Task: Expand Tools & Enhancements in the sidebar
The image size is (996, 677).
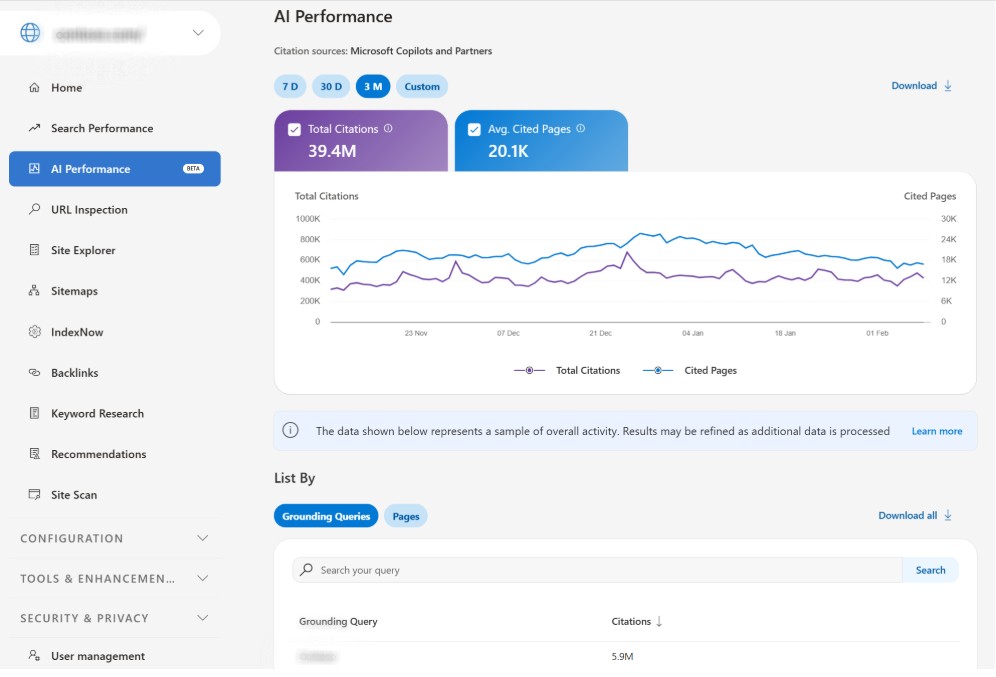Action: [x=113, y=578]
